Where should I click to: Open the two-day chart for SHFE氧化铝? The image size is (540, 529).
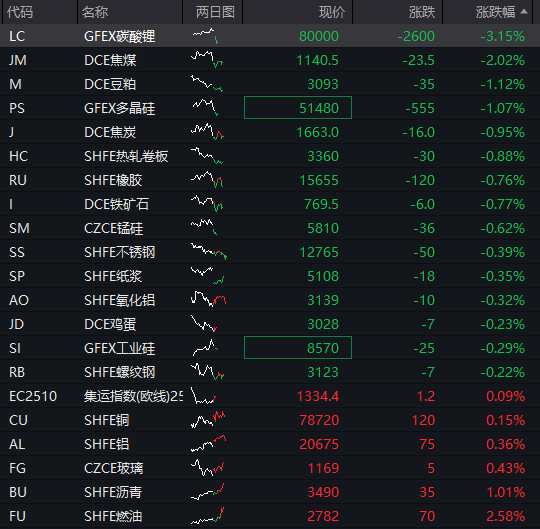point(208,299)
